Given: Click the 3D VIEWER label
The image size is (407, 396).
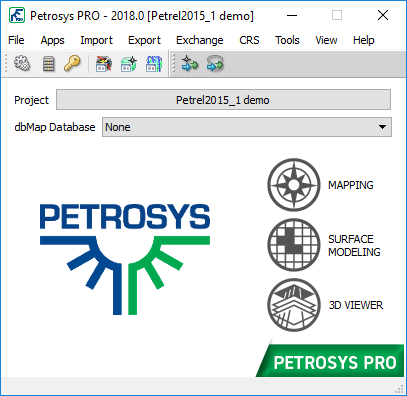Looking at the screenshot, I should (x=356, y=305).
